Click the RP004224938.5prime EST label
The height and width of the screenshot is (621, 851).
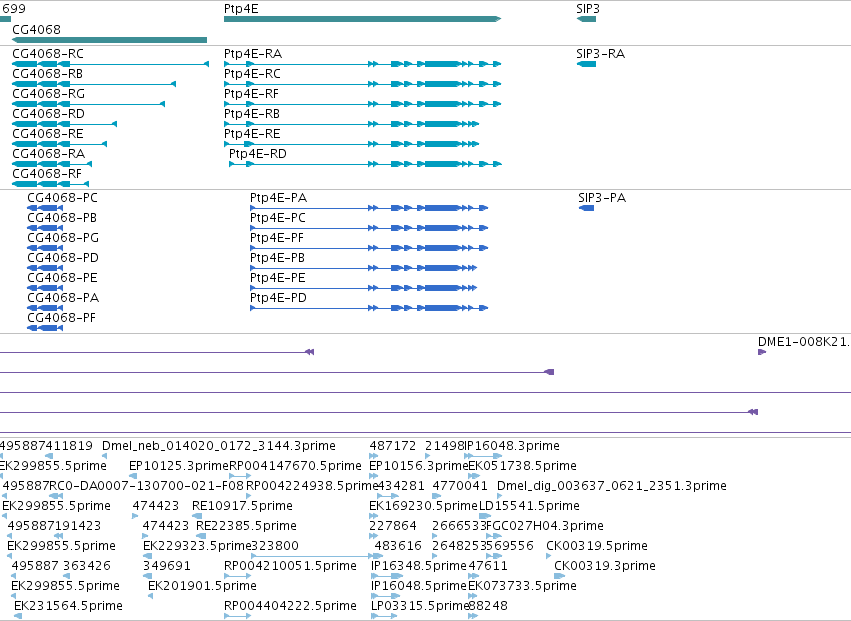(x=312, y=486)
